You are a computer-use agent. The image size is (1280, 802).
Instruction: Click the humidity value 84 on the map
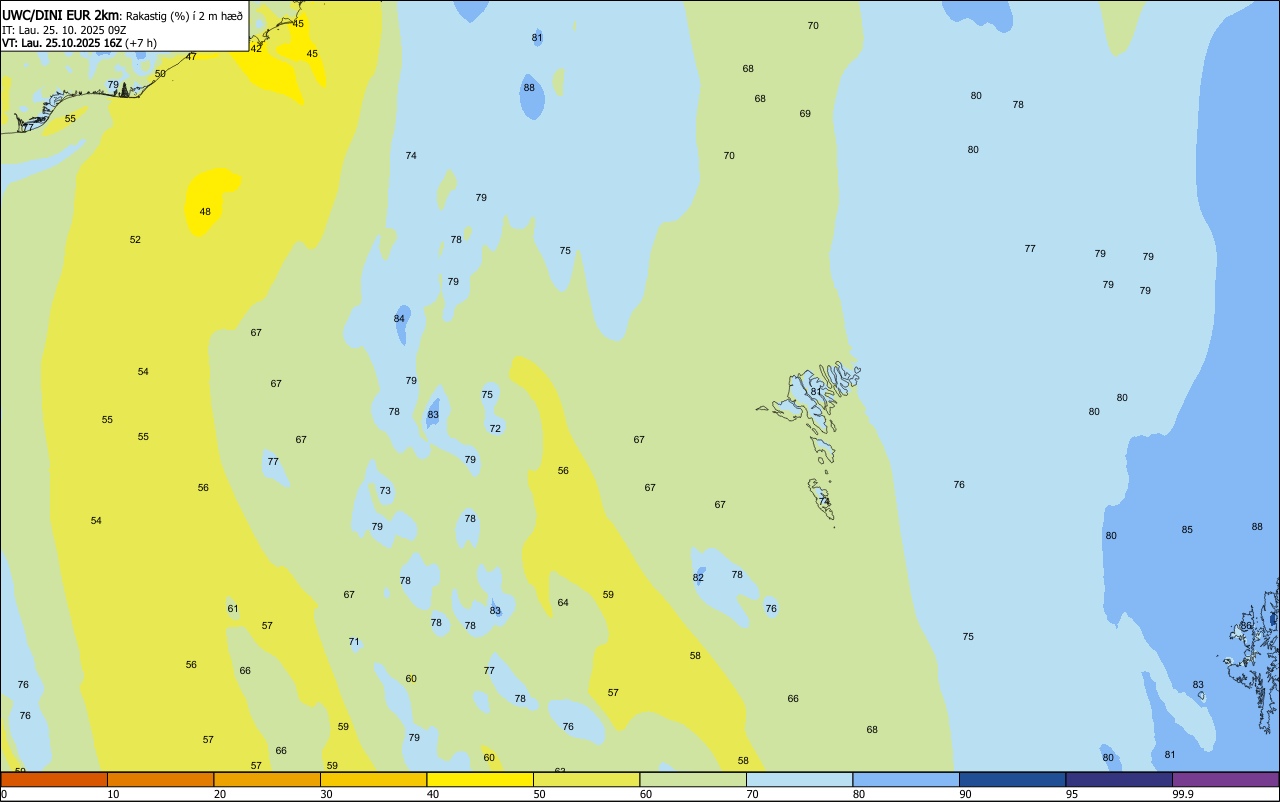point(399,319)
